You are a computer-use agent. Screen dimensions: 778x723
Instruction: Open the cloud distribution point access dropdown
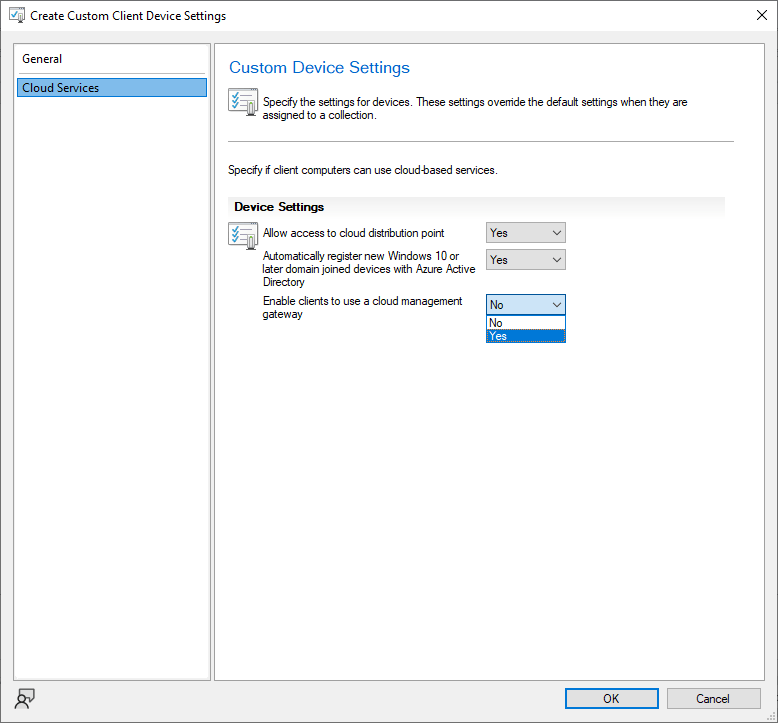(x=526, y=233)
